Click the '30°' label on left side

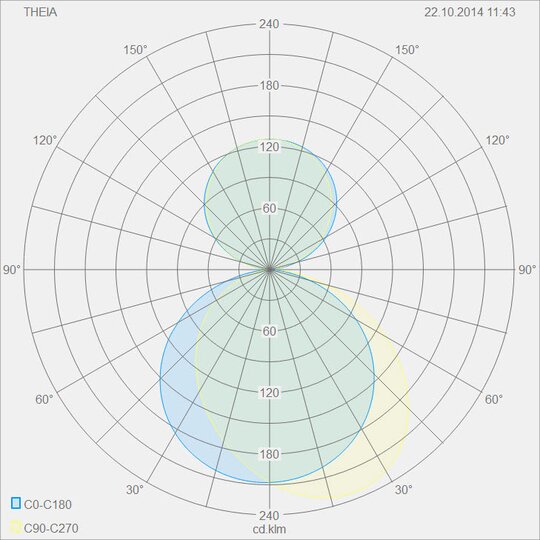click(135, 490)
